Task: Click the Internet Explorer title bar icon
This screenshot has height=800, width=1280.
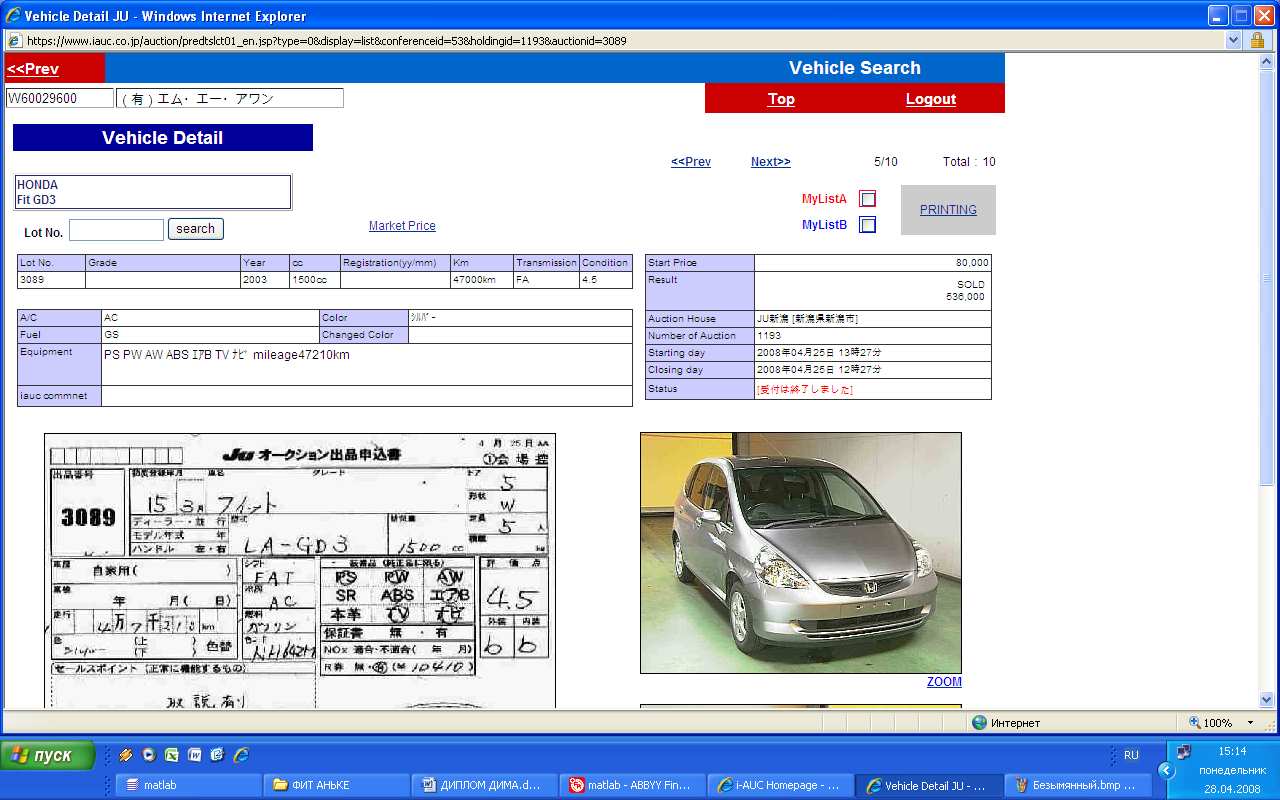Action: (12, 15)
